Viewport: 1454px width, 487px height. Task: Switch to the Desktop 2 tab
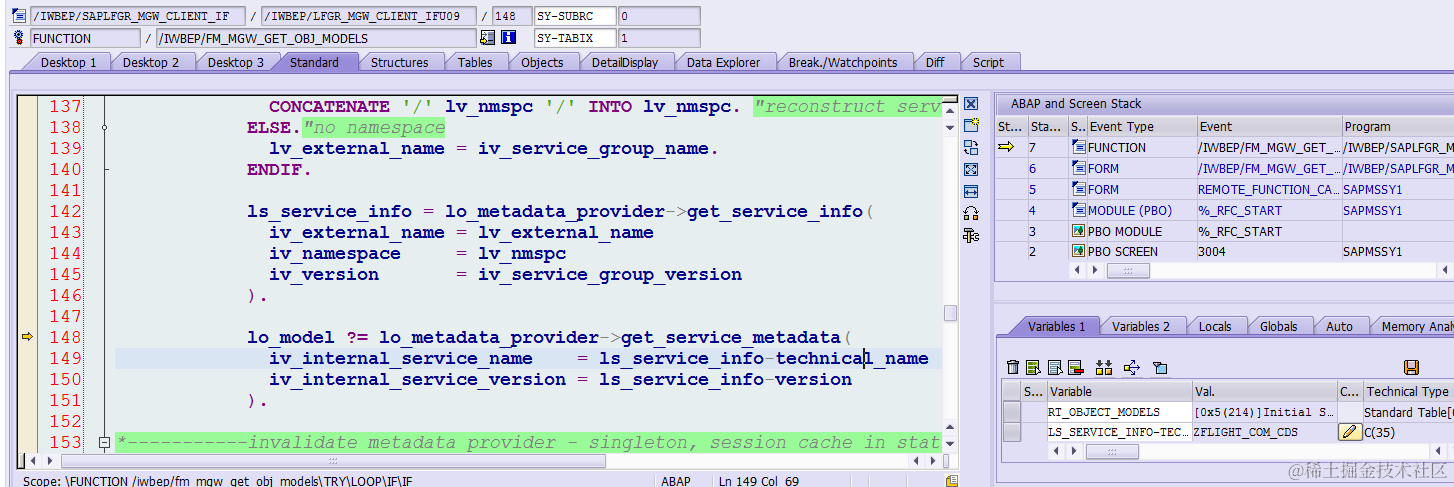click(x=151, y=62)
